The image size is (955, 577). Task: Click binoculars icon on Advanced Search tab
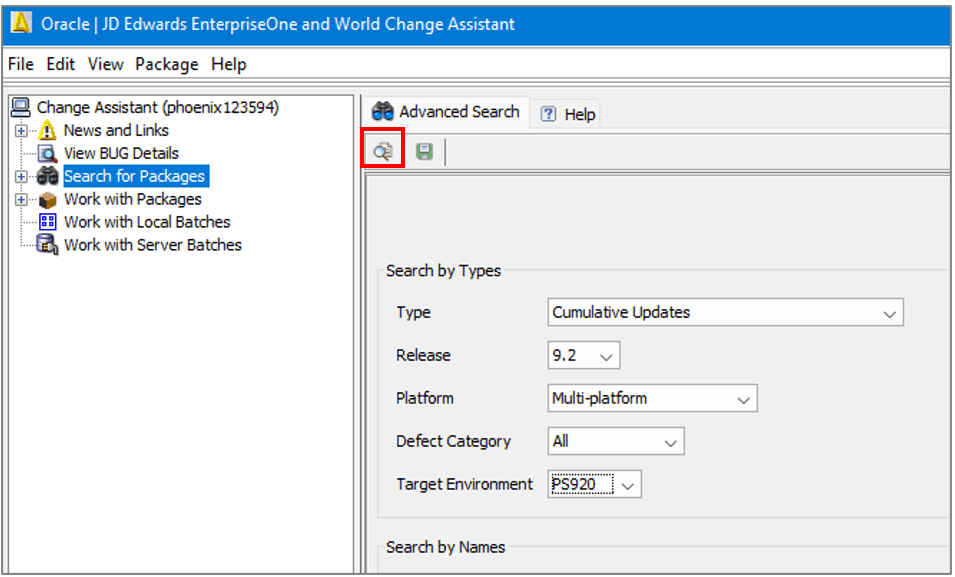click(x=383, y=112)
